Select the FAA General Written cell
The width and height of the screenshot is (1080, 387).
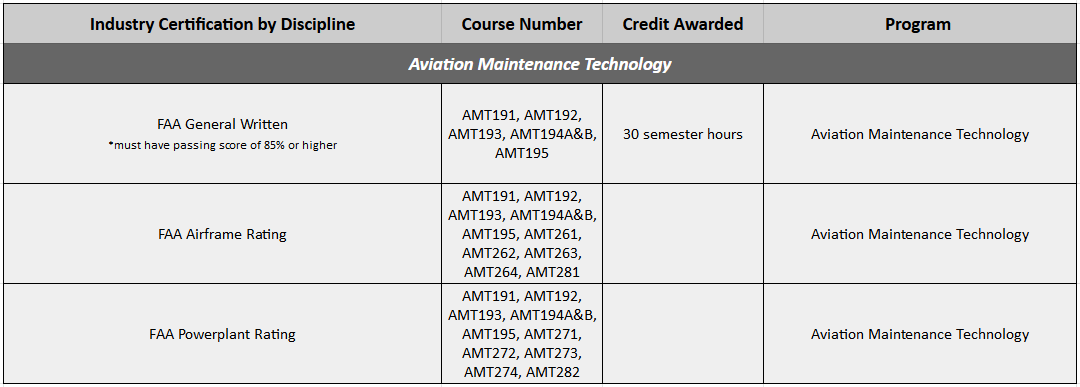[222, 134]
